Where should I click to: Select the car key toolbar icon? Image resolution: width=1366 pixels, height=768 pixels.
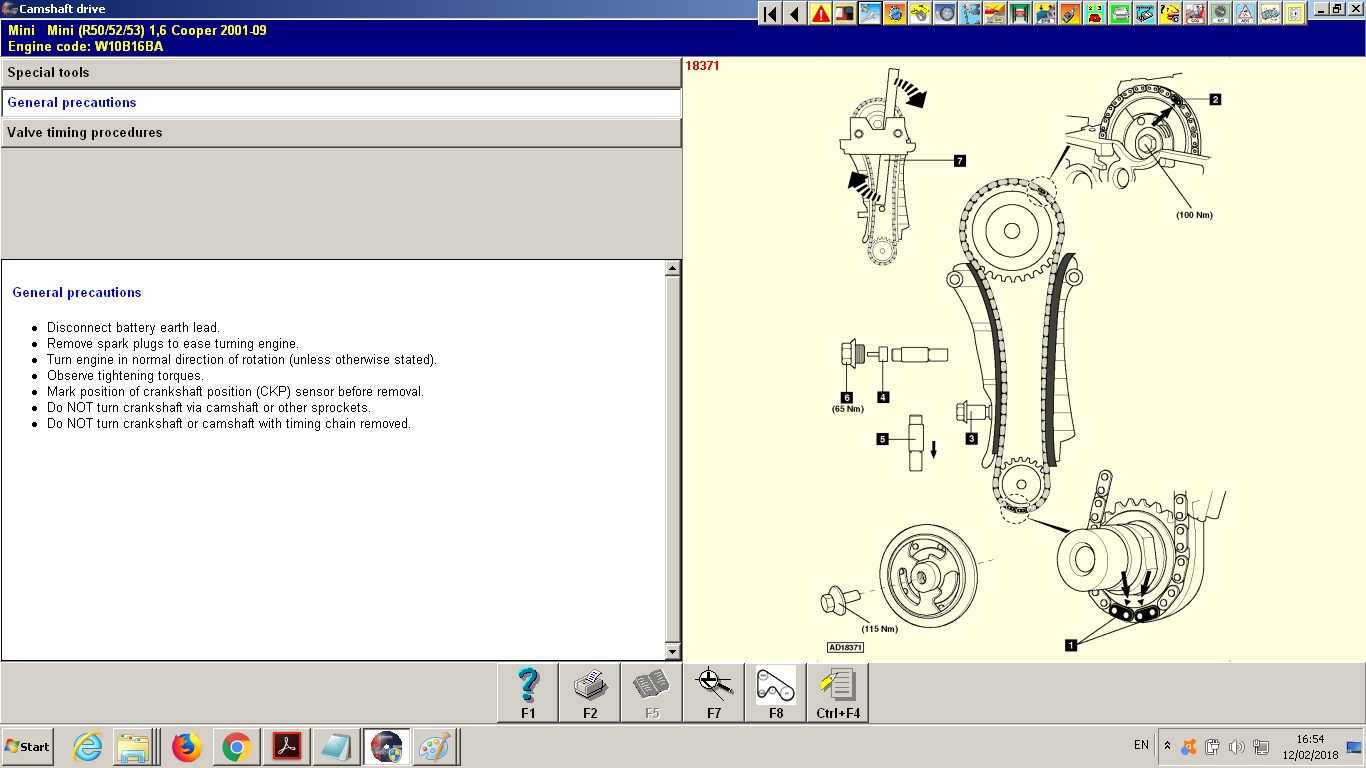click(1070, 14)
